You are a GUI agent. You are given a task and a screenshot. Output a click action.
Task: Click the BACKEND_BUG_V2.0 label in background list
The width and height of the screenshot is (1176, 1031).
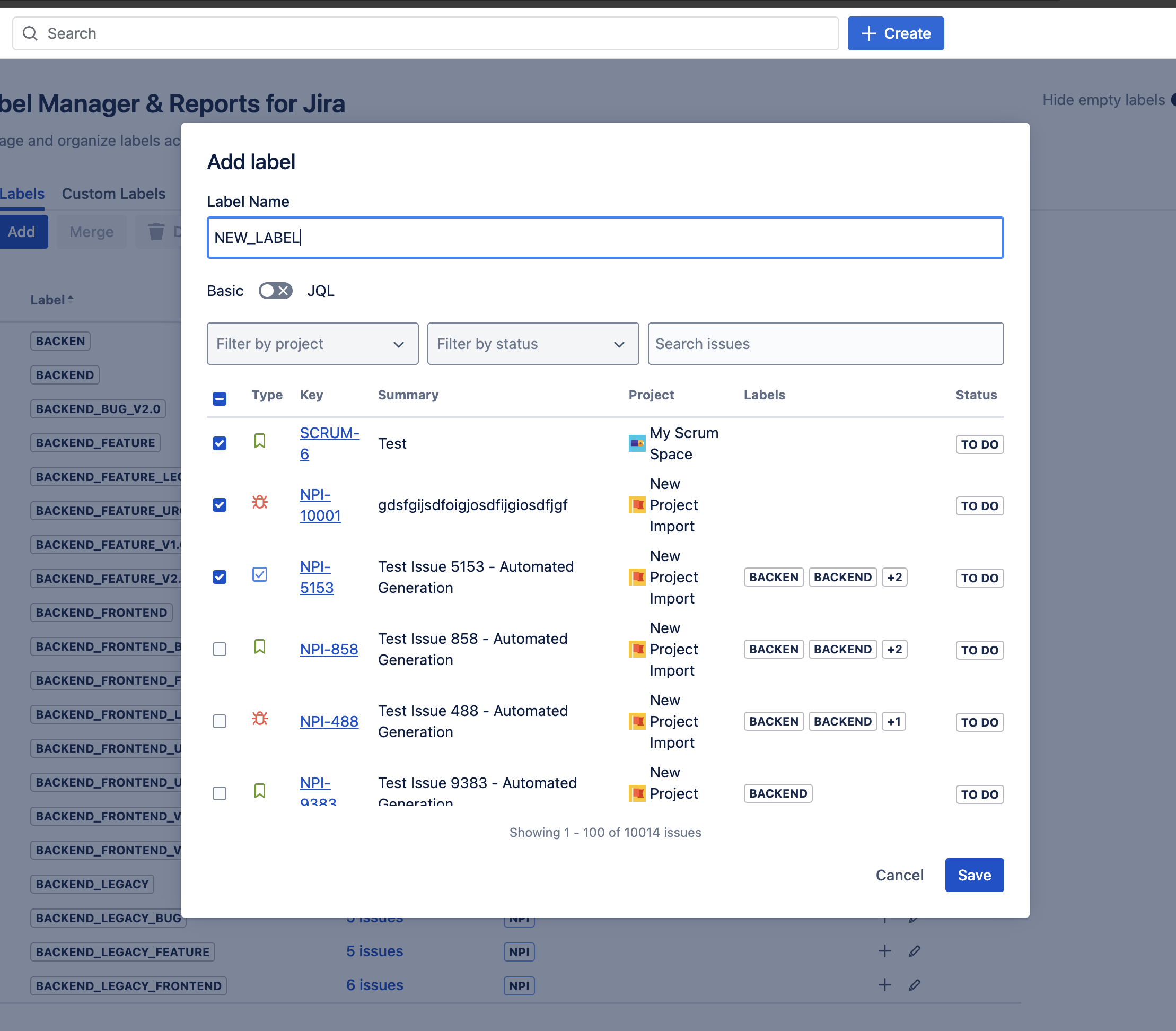[98, 409]
